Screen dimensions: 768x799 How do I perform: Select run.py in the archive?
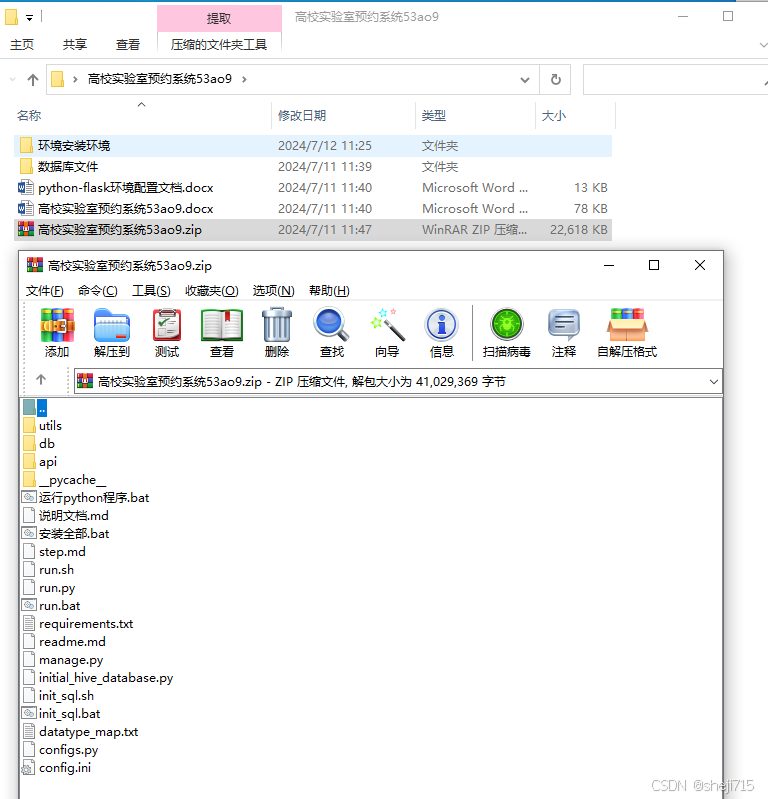pos(57,588)
